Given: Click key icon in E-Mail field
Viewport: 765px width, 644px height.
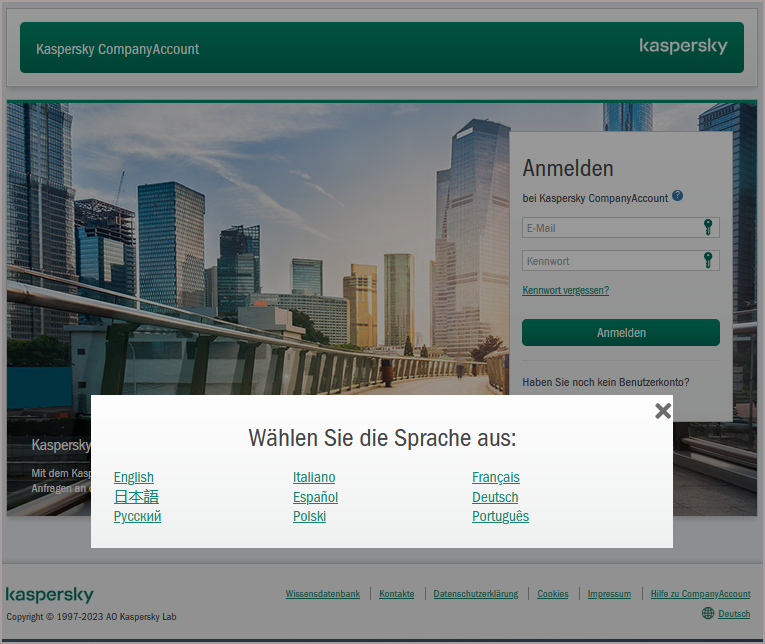Looking at the screenshot, I should (708, 227).
